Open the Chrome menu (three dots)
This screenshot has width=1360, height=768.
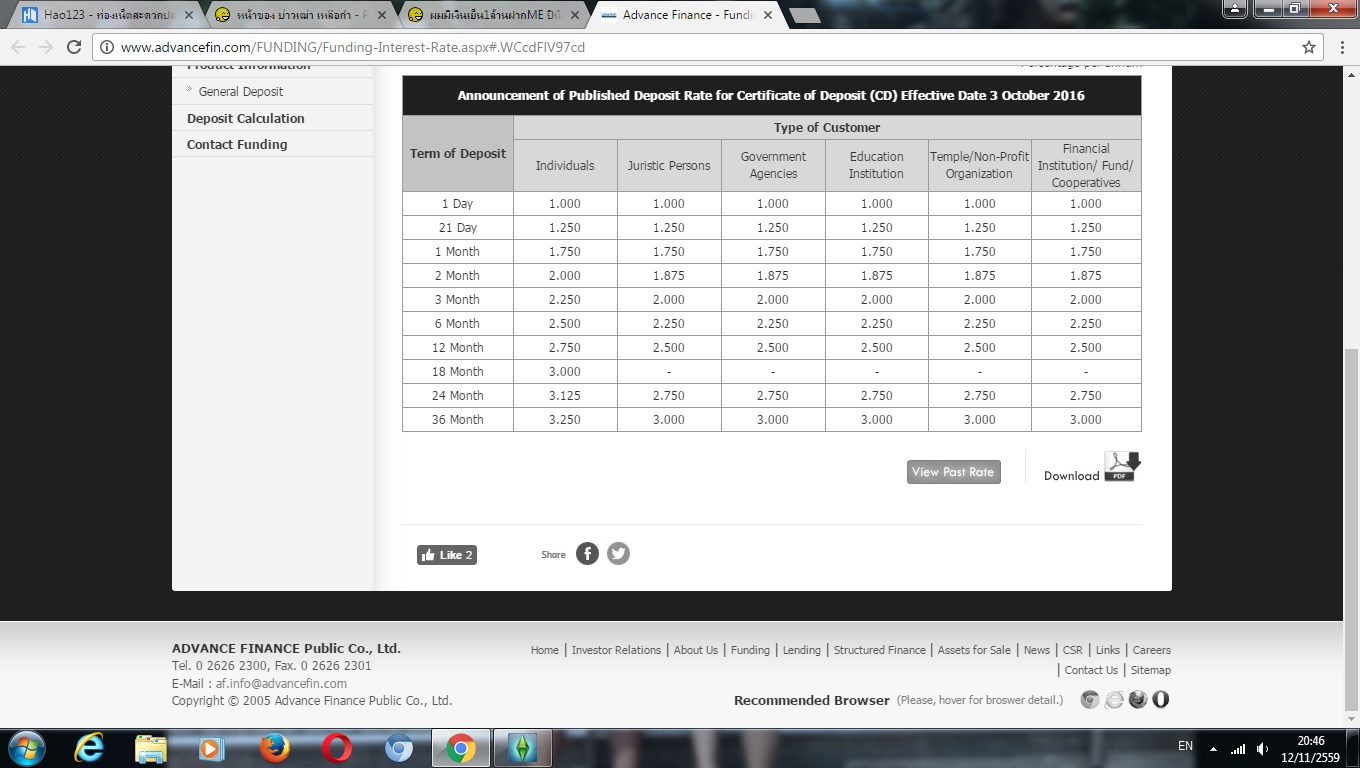[x=1342, y=47]
